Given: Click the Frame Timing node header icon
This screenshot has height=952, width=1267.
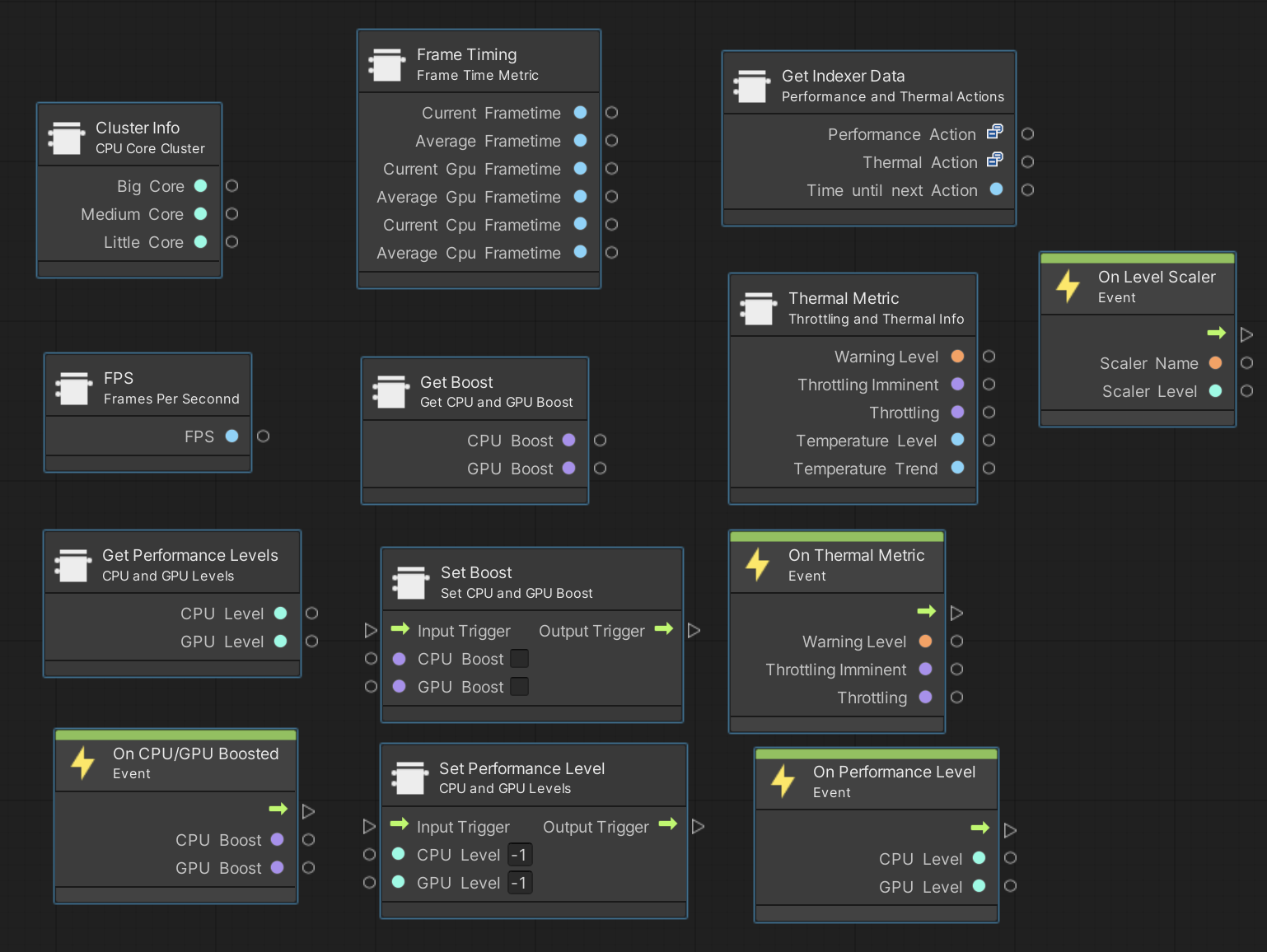Looking at the screenshot, I should [x=387, y=63].
